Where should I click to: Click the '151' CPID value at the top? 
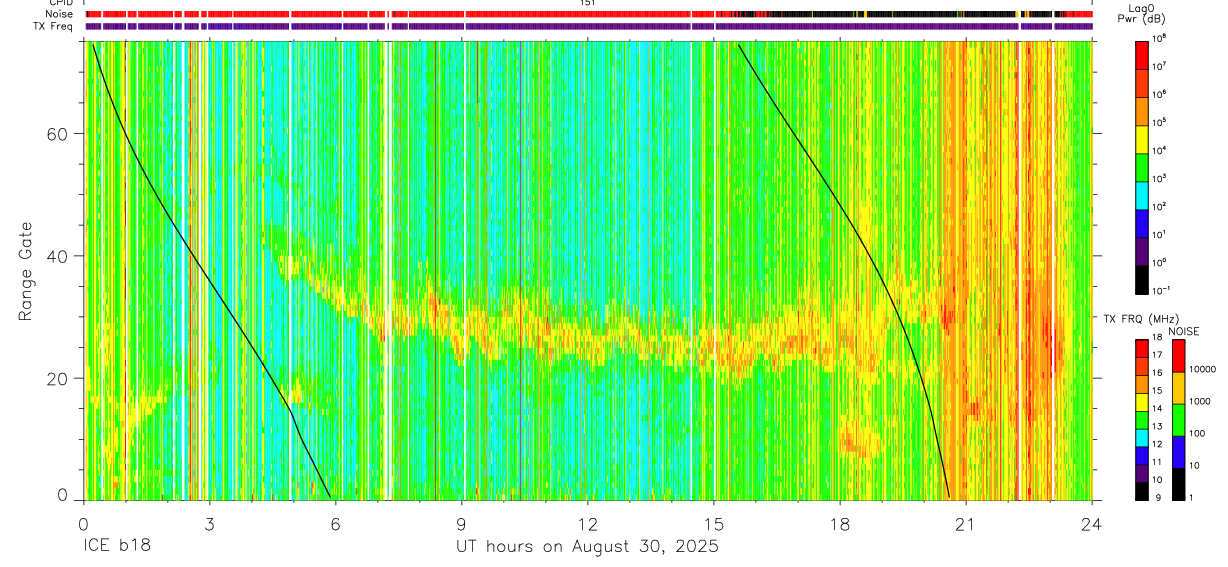pos(587,3)
